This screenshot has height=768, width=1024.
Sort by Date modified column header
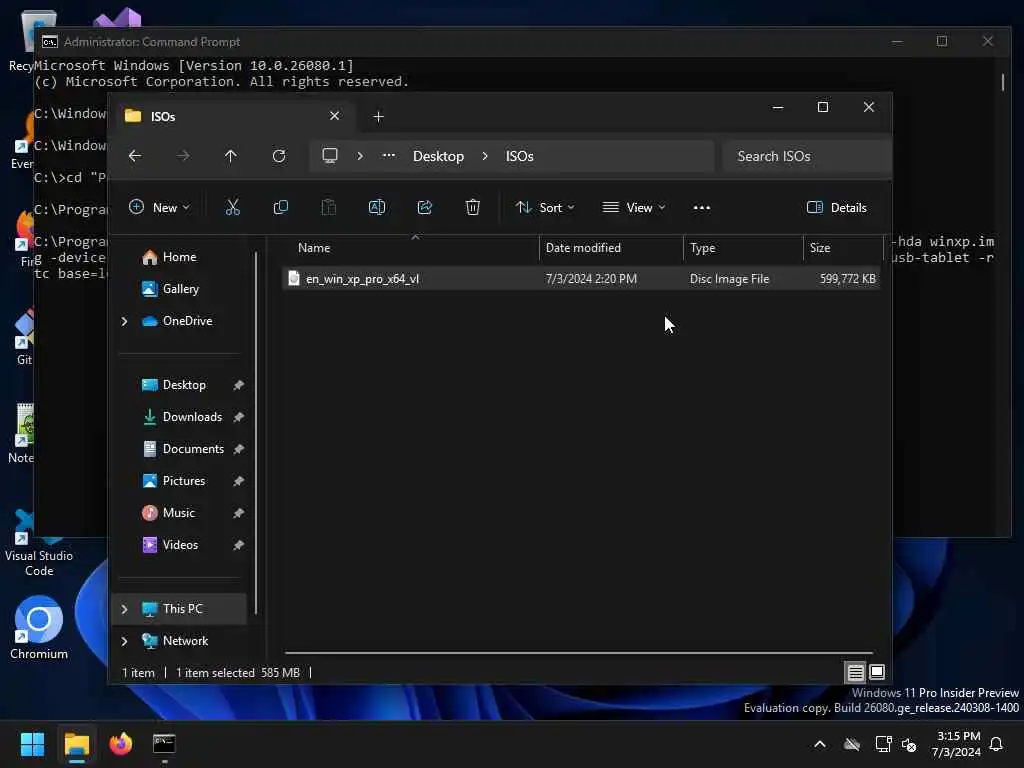[611, 248]
